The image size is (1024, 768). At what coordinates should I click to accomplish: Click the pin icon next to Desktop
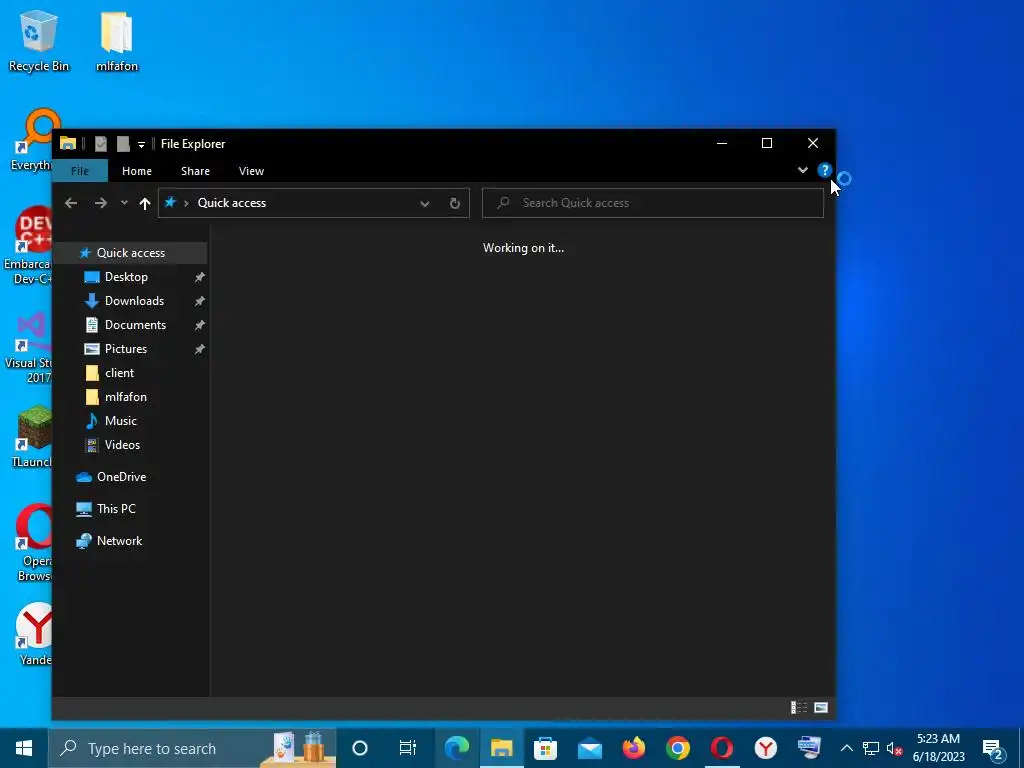click(200, 278)
